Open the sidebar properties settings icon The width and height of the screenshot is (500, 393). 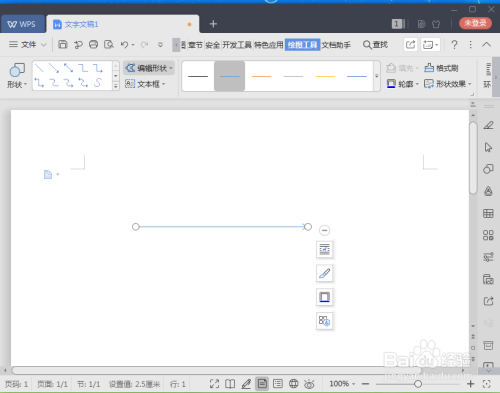(488, 257)
